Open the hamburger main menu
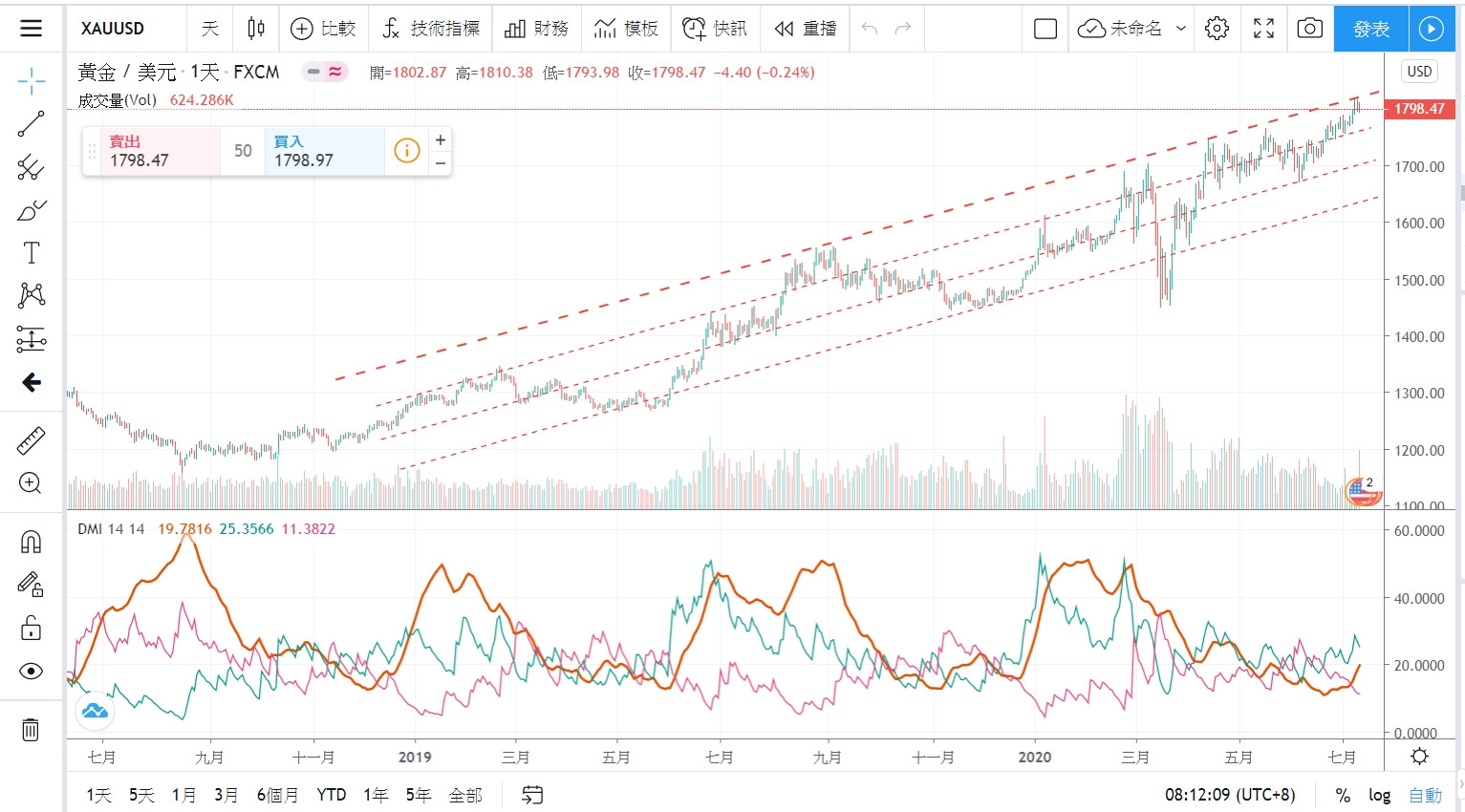Image resolution: width=1465 pixels, height=812 pixels. coord(31,28)
